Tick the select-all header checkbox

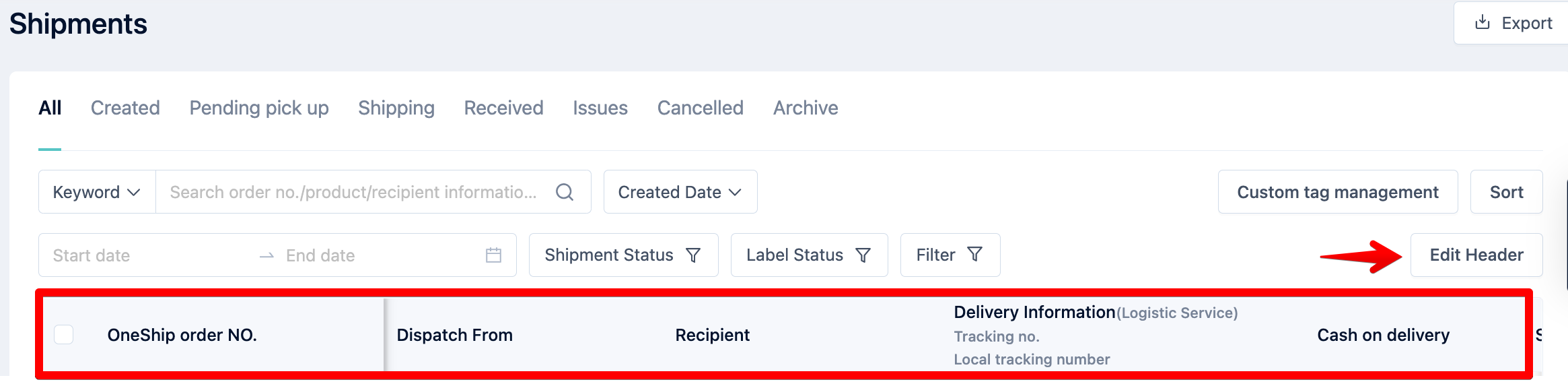pyautogui.click(x=63, y=335)
